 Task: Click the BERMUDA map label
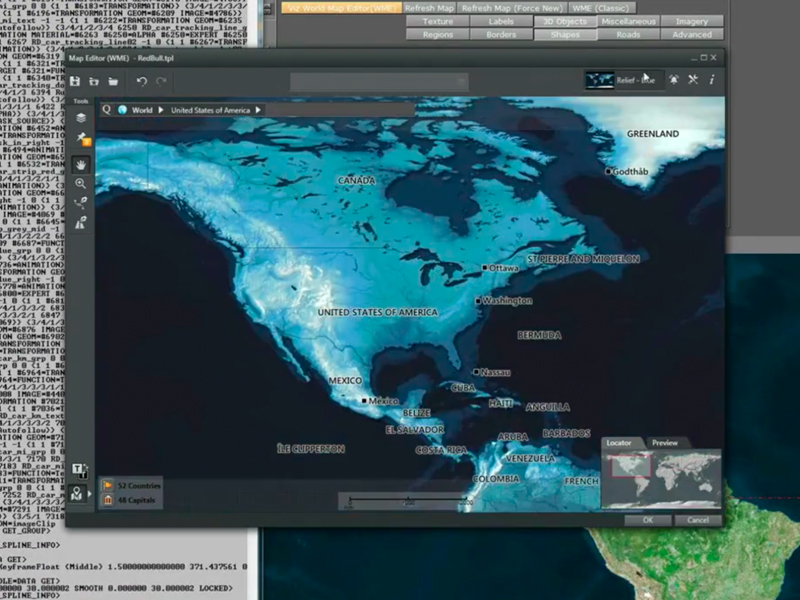coord(539,335)
